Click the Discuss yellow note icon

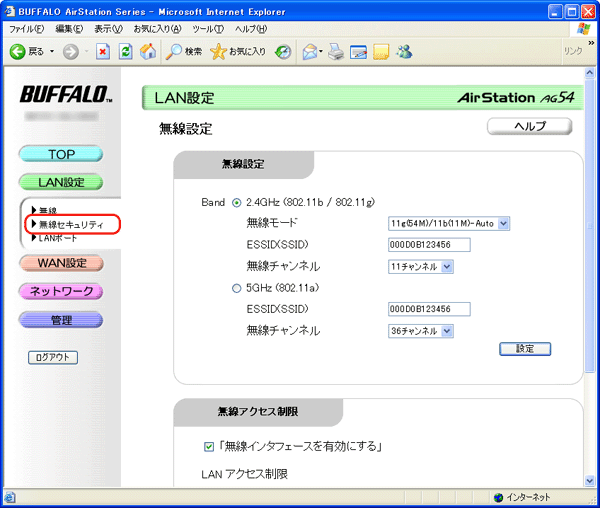[381, 51]
